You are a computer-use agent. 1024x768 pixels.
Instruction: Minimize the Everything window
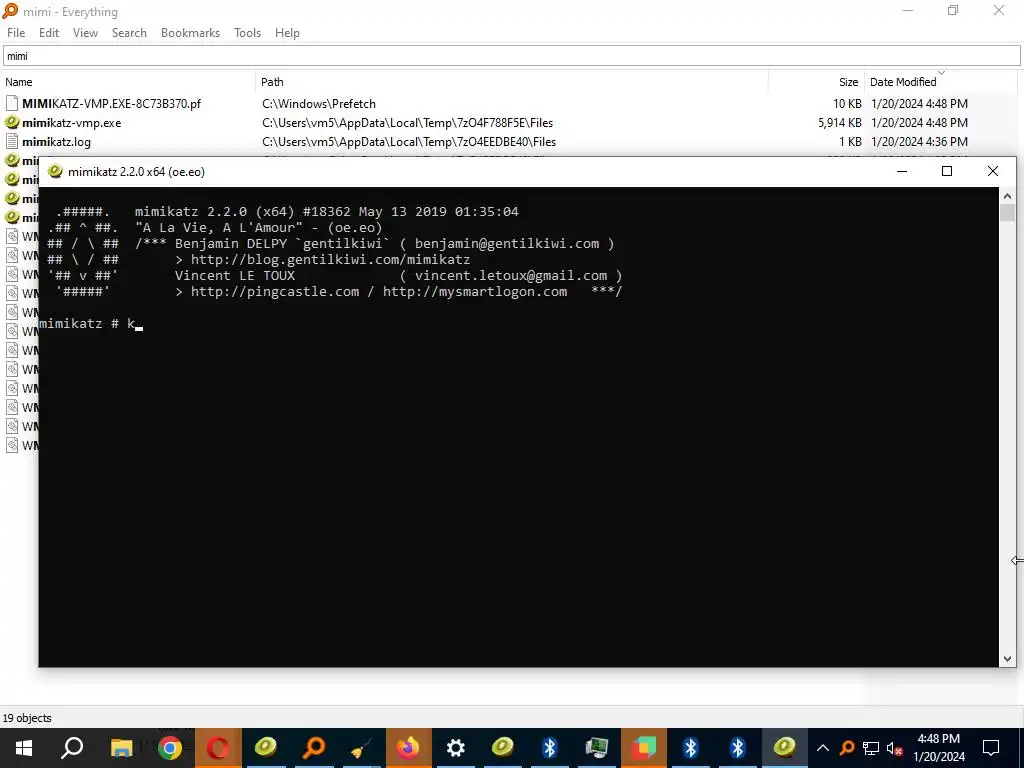[907, 10]
